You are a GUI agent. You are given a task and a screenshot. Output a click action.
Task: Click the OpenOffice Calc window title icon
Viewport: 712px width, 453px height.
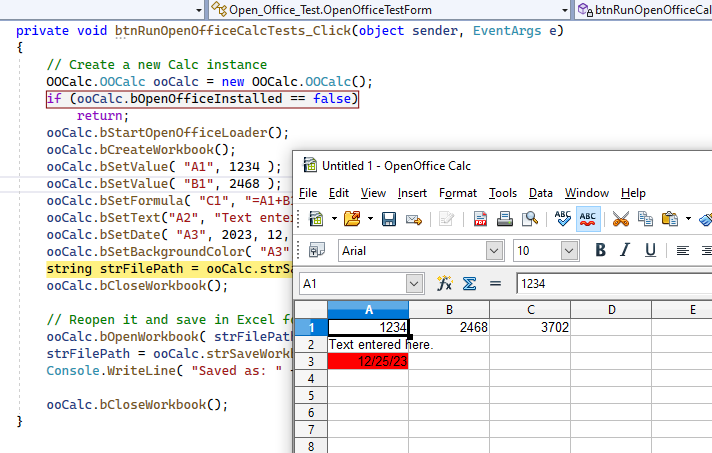click(x=310, y=165)
